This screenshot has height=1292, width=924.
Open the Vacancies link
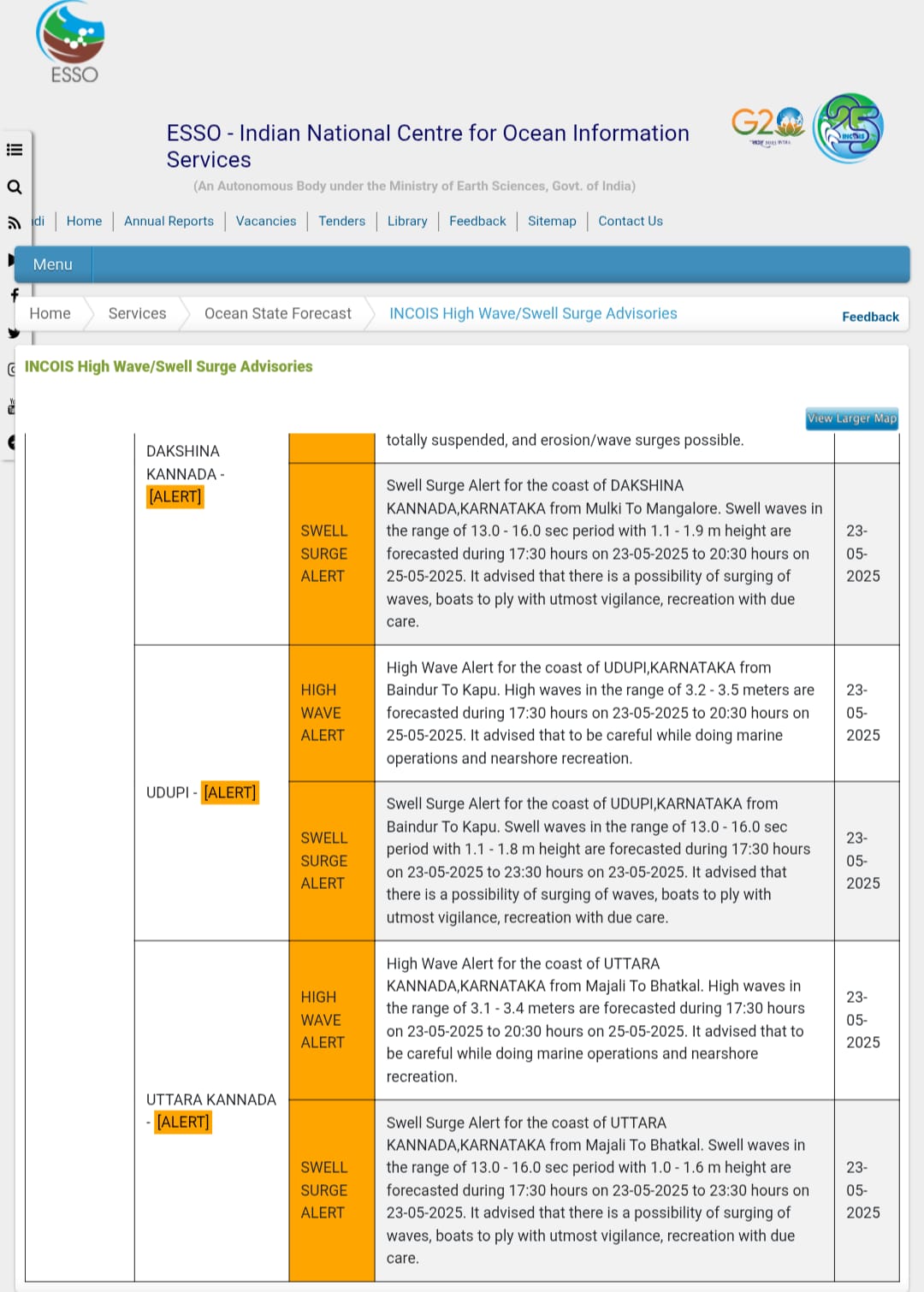point(266,221)
